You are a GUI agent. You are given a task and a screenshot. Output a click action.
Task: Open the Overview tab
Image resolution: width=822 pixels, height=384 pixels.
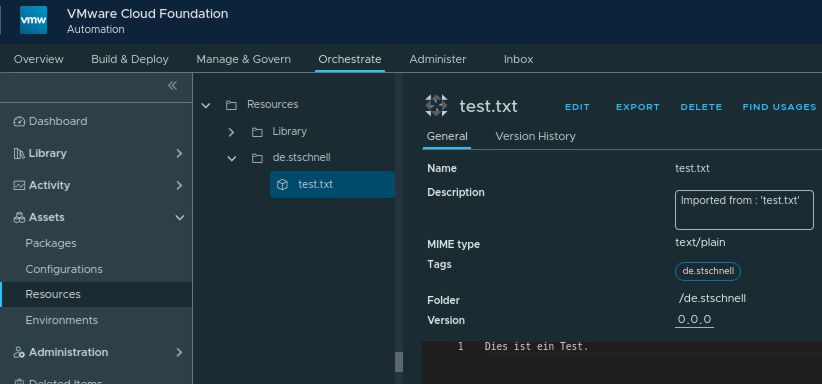click(x=39, y=59)
